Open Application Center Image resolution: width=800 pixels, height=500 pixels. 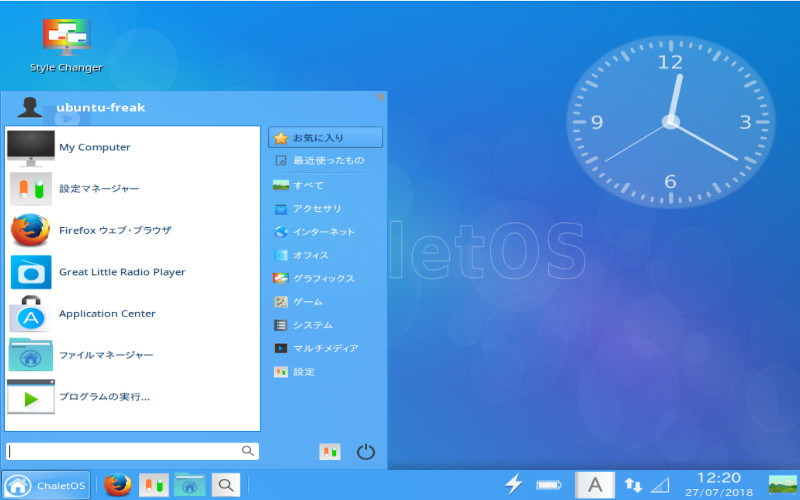133,314
